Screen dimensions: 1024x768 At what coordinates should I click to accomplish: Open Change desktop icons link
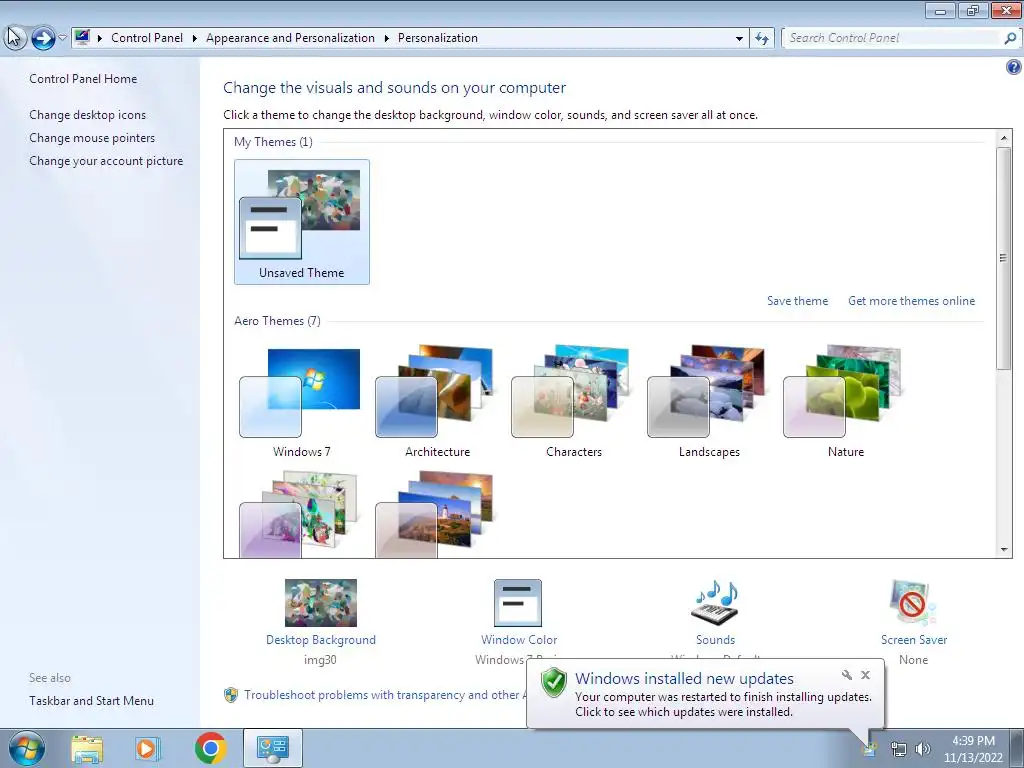coord(88,115)
